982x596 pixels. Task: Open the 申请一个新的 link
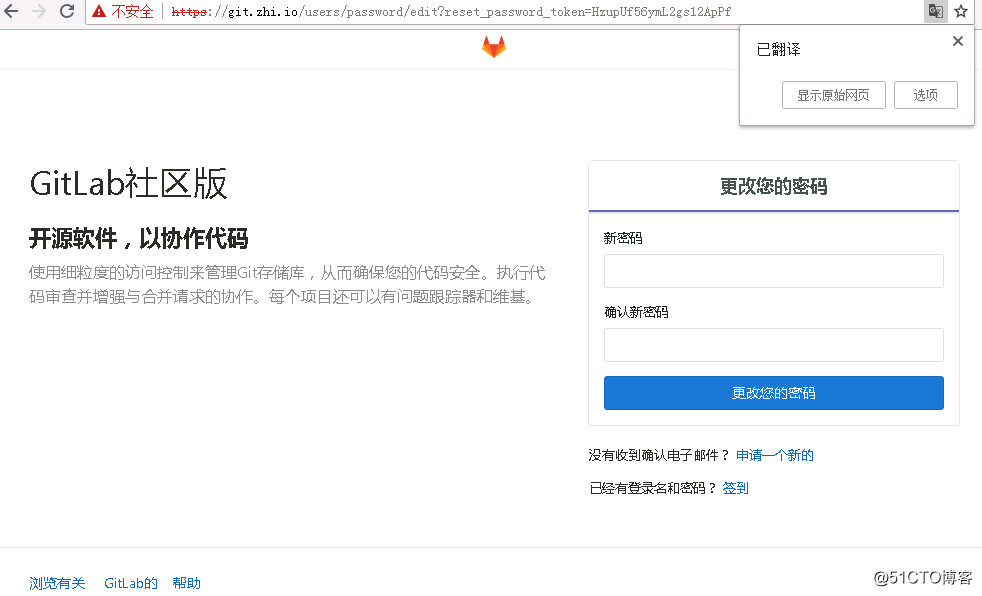pyautogui.click(x=775, y=455)
